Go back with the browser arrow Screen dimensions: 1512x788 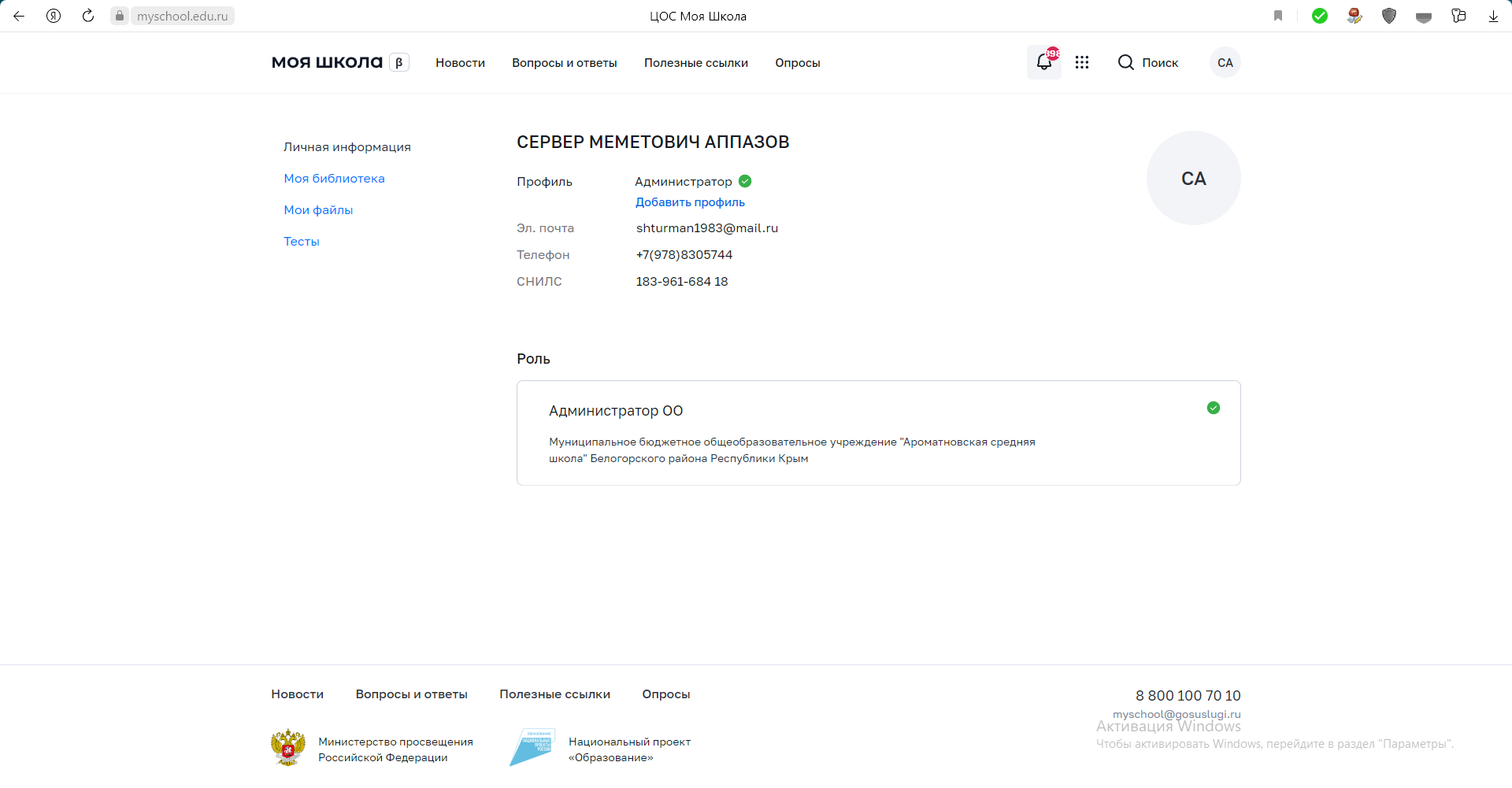(19, 16)
